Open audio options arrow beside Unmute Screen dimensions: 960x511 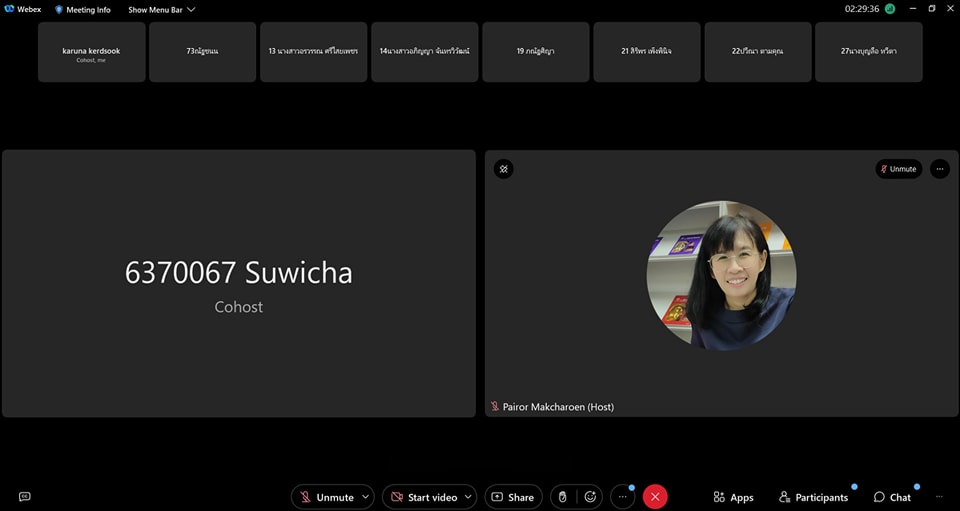tap(366, 497)
